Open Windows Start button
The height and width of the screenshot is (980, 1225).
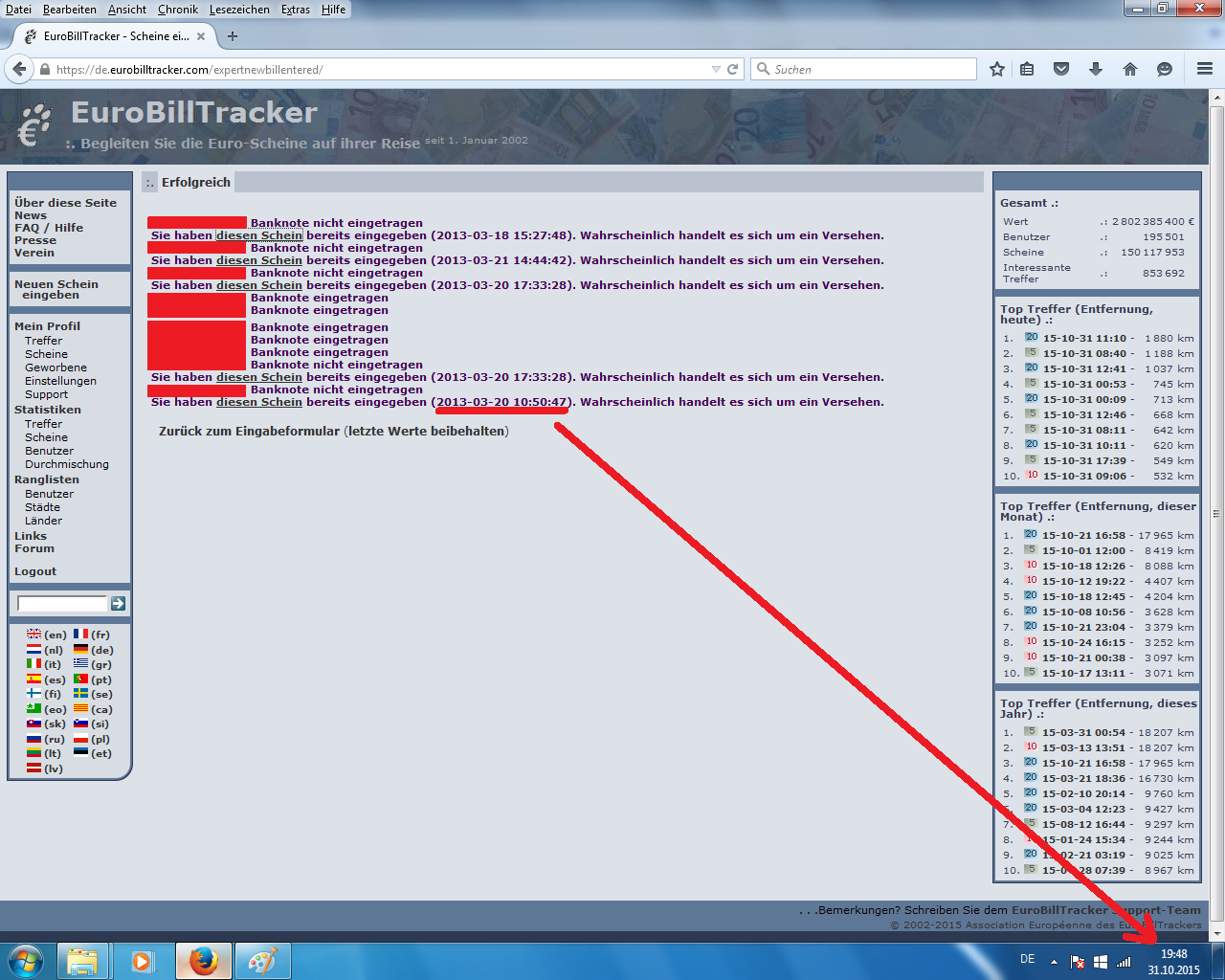tap(25, 961)
